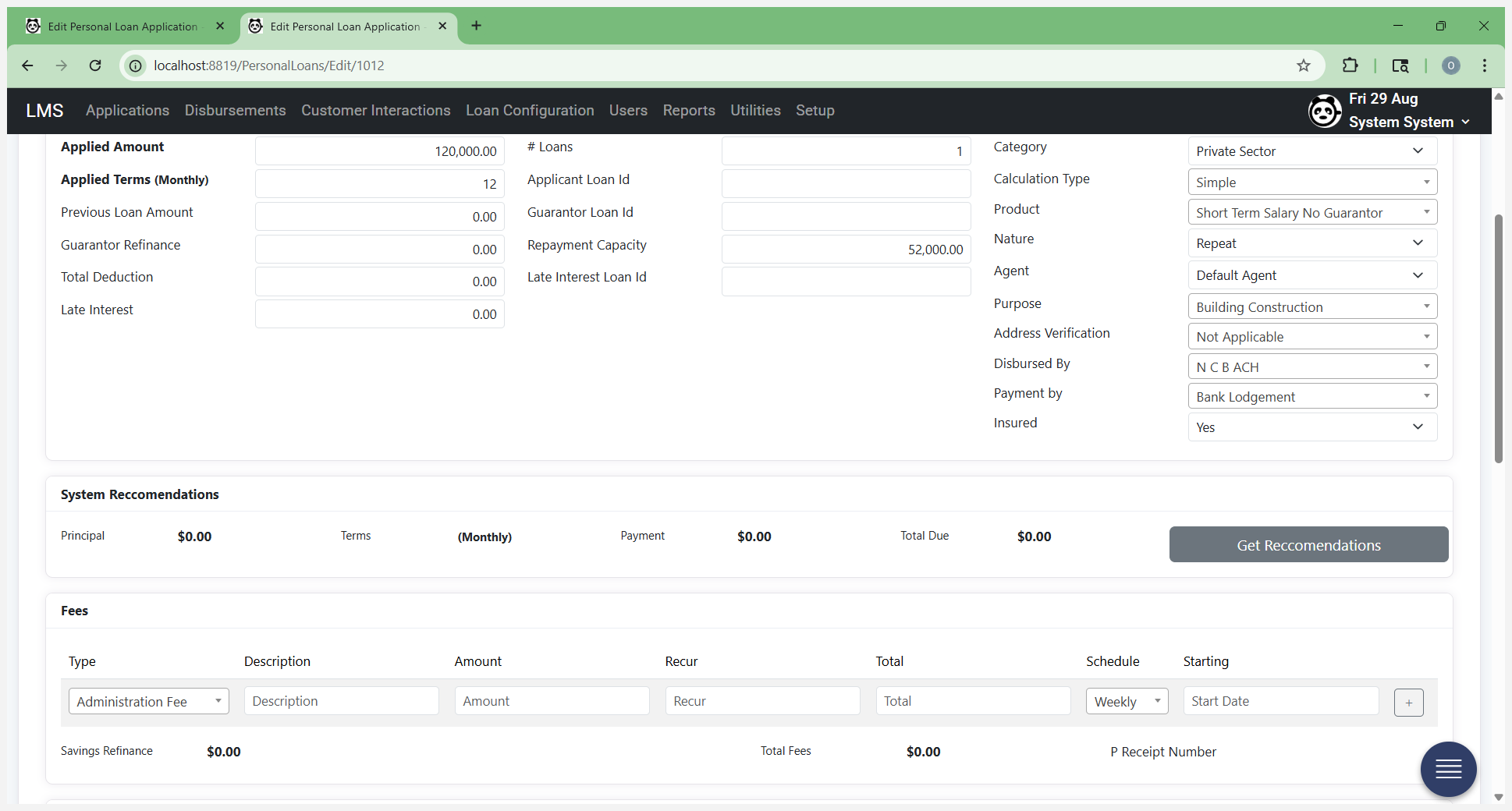Open a new browser tab
The width and height of the screenshot is (1512, 811).
pos(476,26)
